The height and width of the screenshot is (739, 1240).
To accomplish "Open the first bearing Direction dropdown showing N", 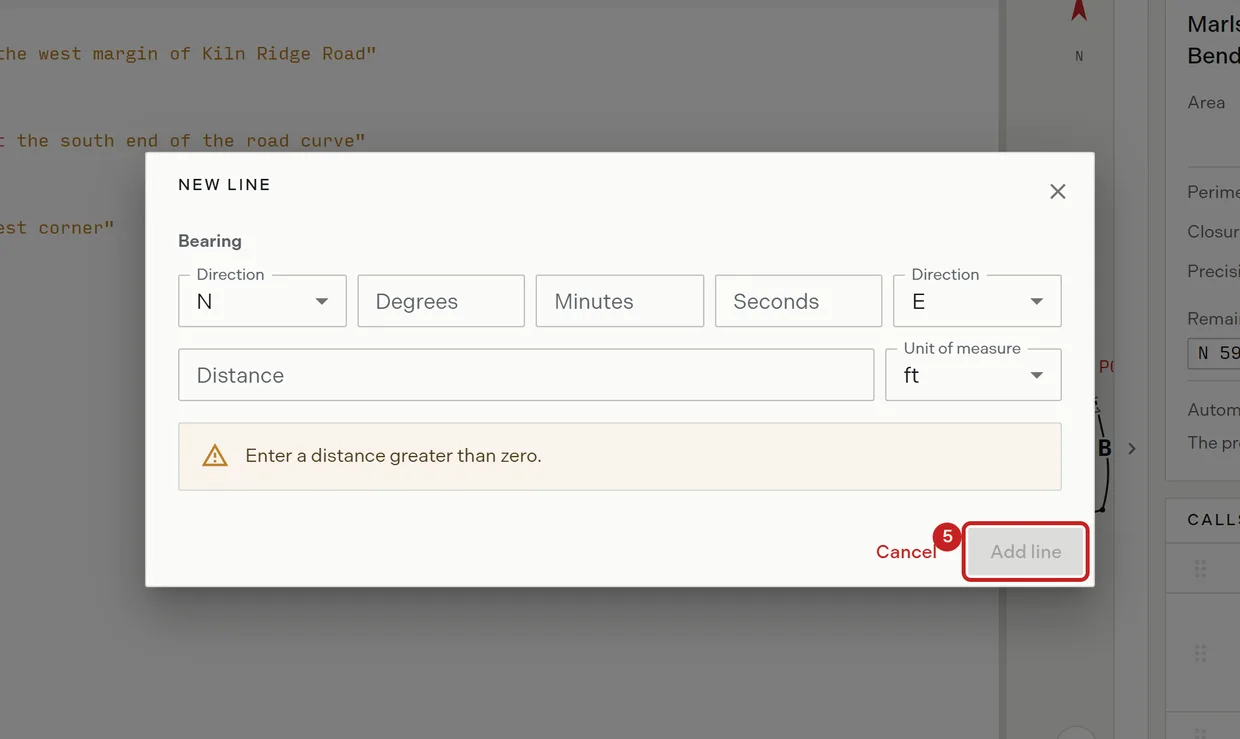I will [x=262, y=301].
